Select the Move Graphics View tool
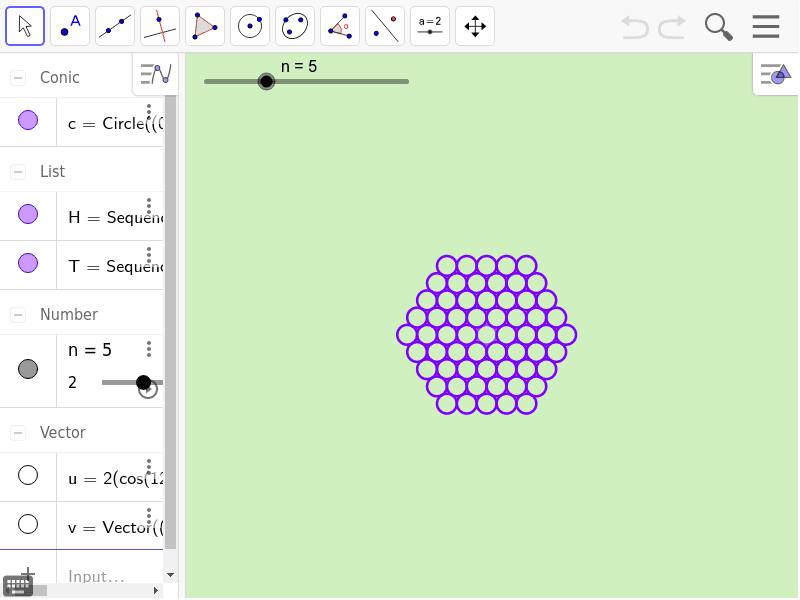The width and height of the screenshot is (800, 600). 474,26
